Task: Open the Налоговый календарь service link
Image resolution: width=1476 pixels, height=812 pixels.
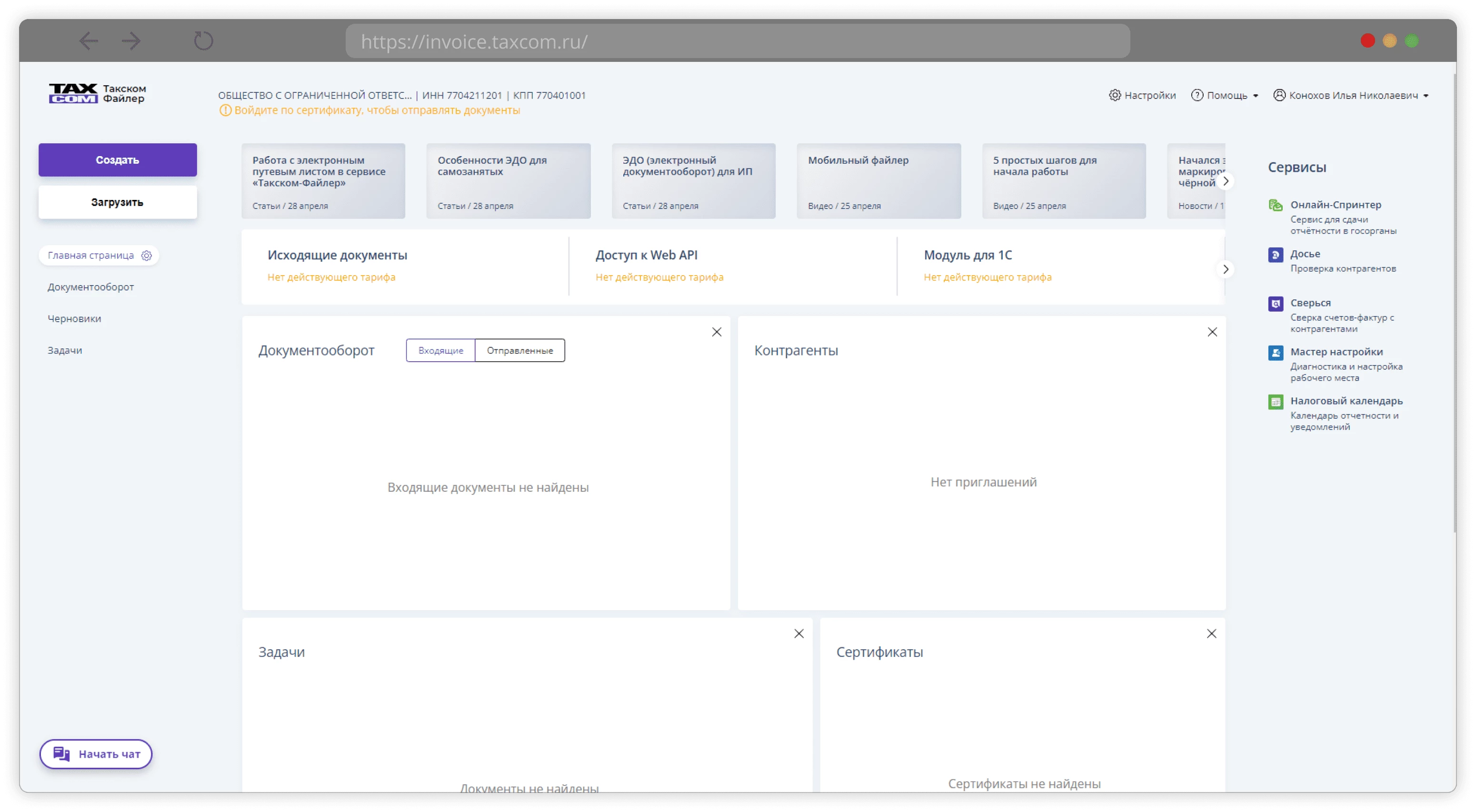Action: tap(1346, 401)
